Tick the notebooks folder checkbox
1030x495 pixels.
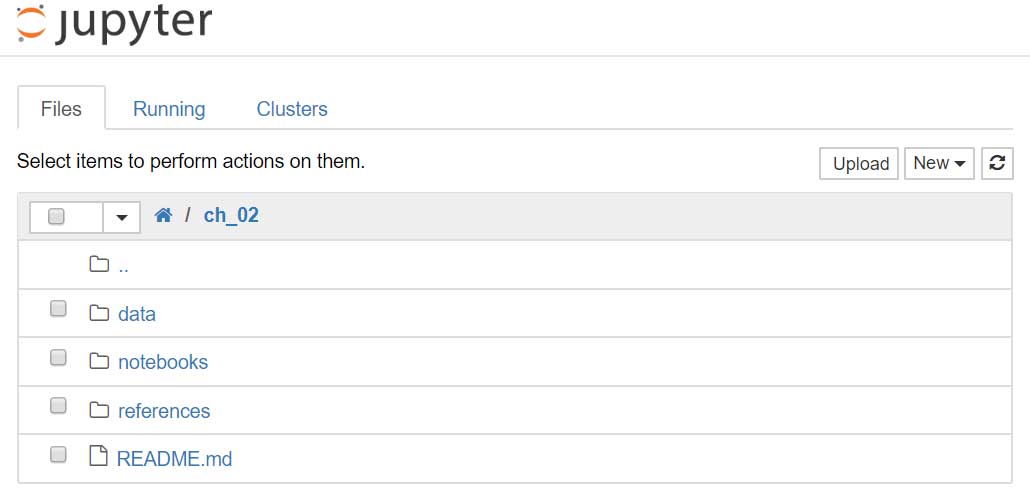(x=58, y=358)
